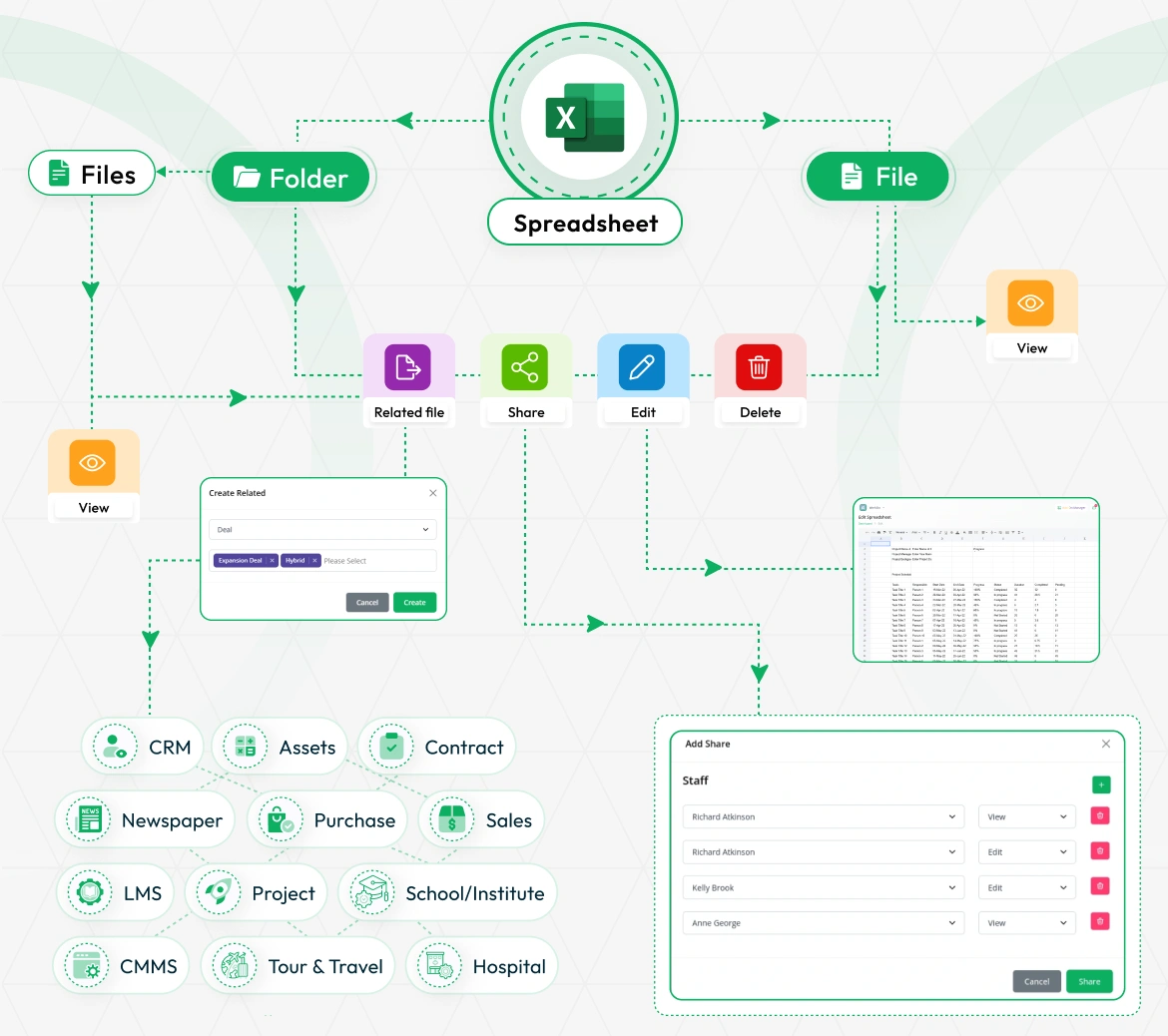Delete Anne George's share row
This screenshot has width=1168, height=1036.
(x=1100, y=922)
